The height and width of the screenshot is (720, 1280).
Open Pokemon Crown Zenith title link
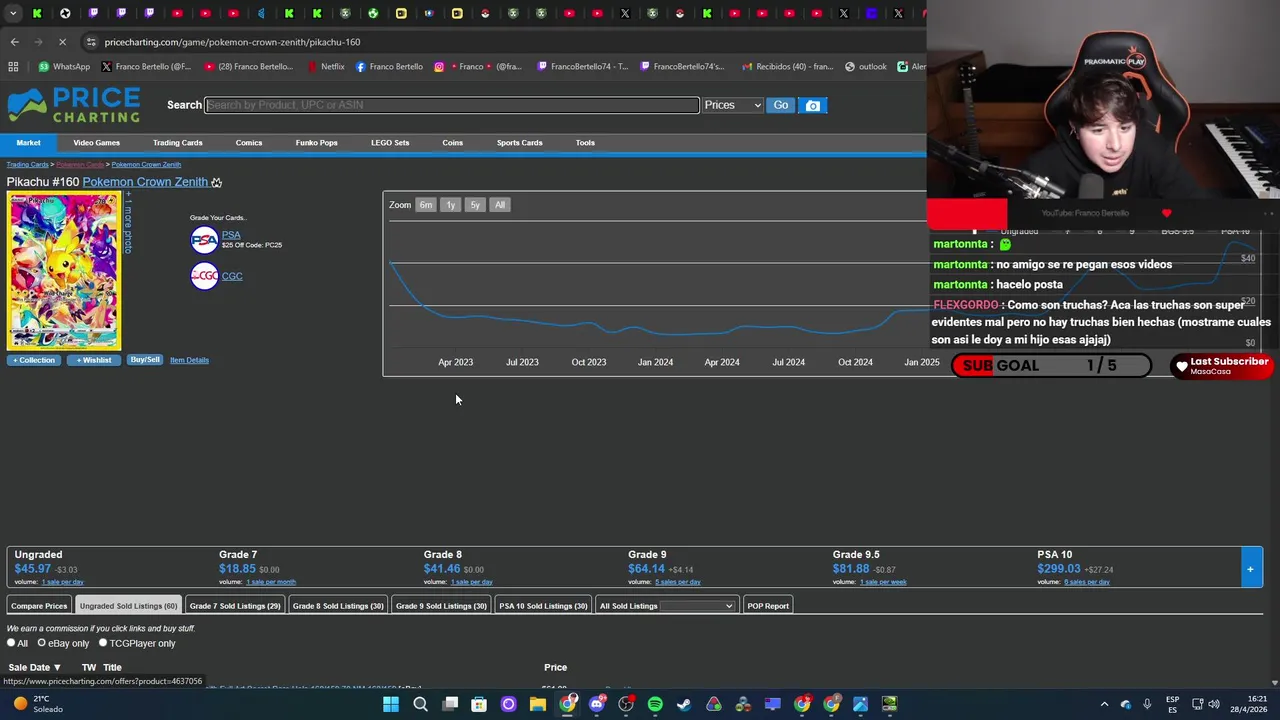[145, 182]
